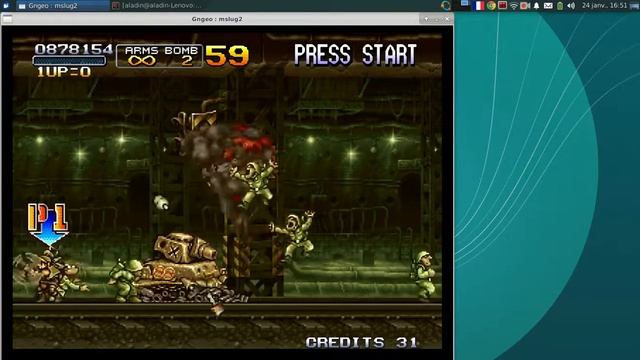Click the yellow timer 59
Viewport: 640px width, 360px height.
[x=227, y=56]
